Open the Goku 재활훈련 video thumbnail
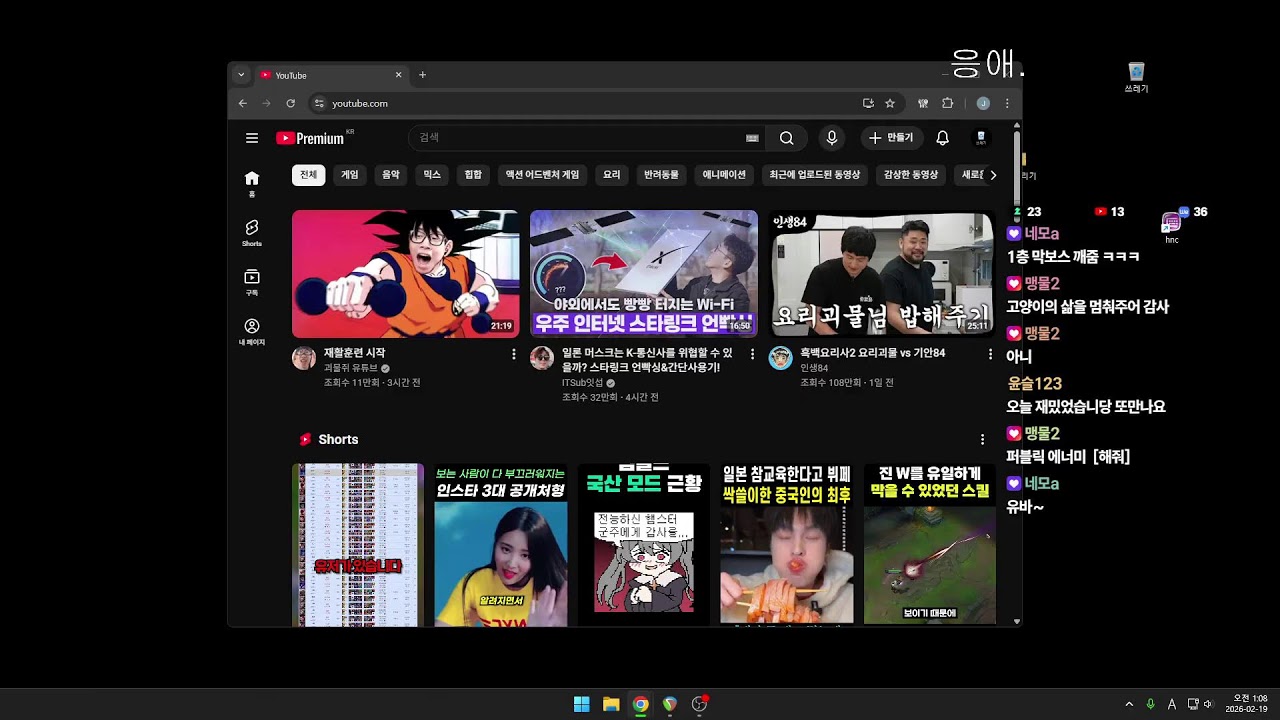 tap(405, 273)
